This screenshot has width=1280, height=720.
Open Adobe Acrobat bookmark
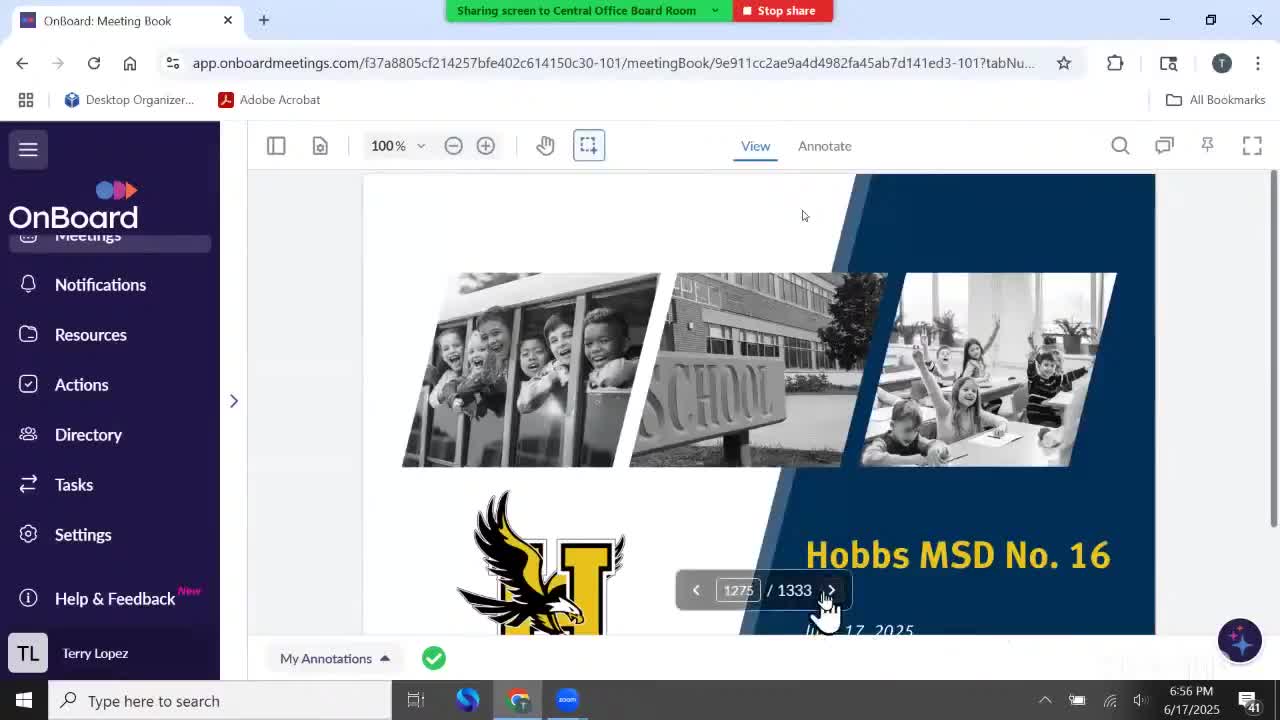click(x=269, y=100)
